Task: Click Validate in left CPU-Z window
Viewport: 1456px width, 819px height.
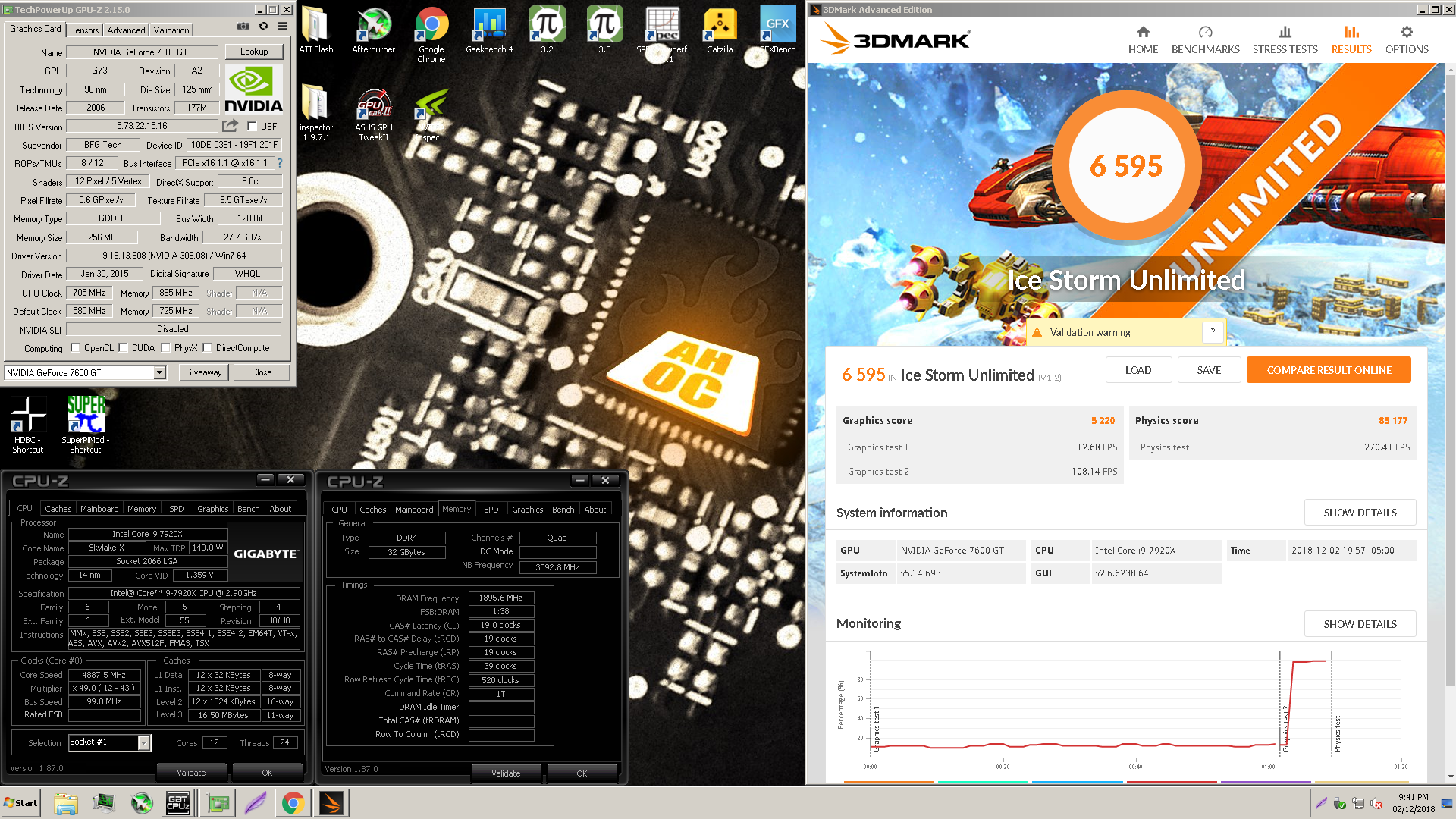Action: click(191, 773)
